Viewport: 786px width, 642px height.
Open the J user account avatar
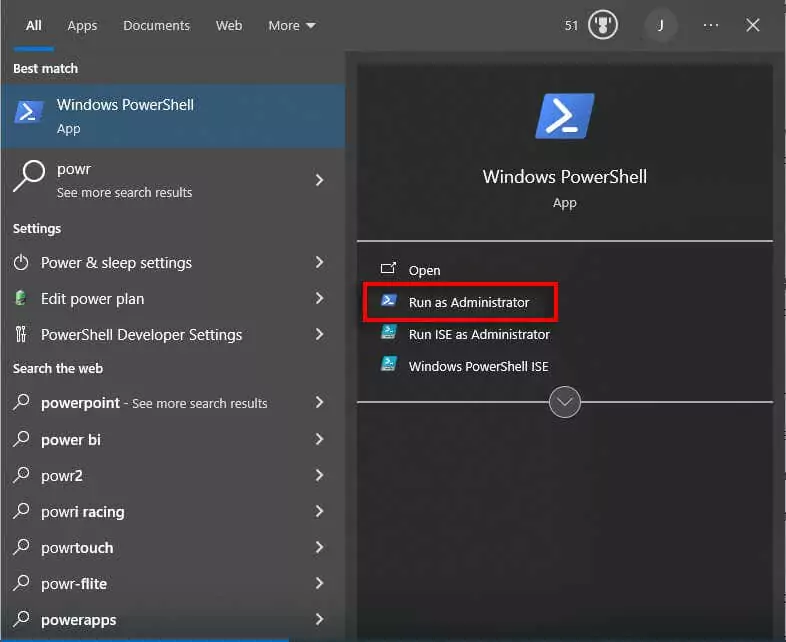pyautogui.click(x=659, y=25)
